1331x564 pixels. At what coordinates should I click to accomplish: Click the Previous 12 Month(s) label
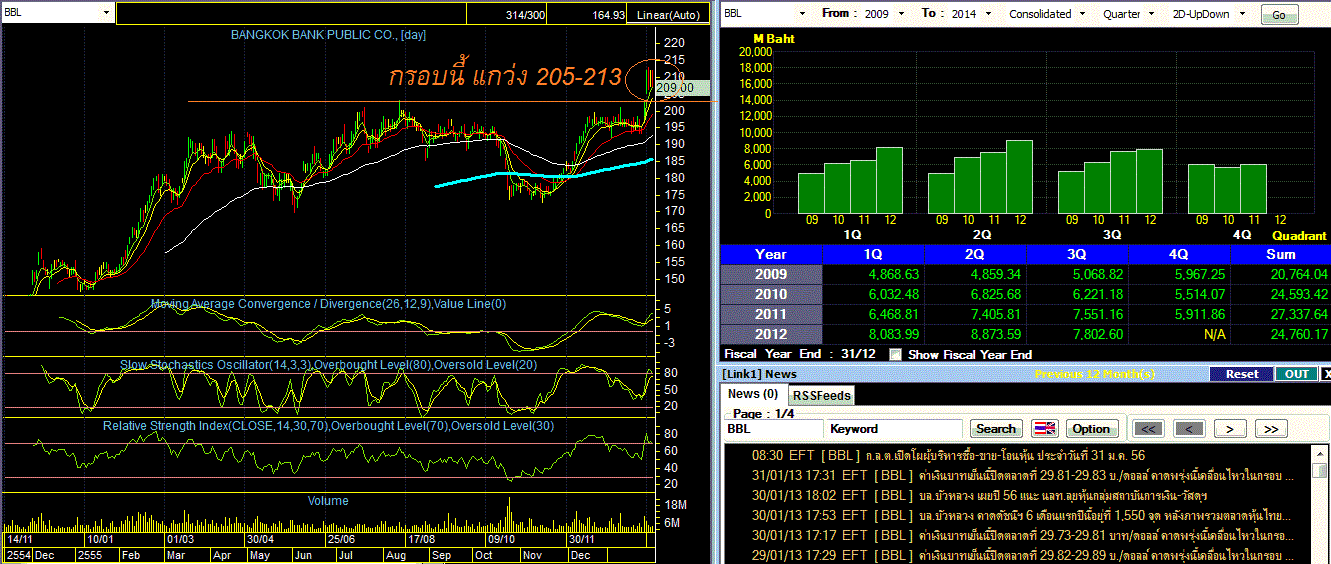pos(1095,374)
